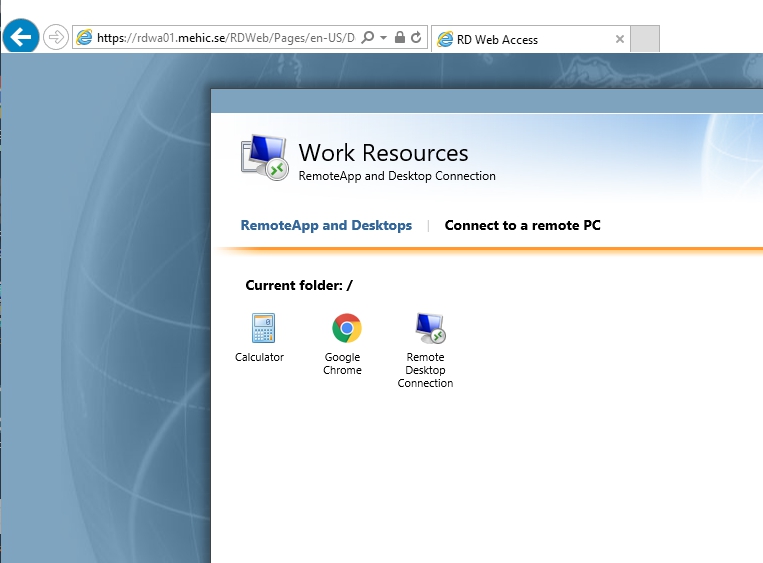Click the search magnifier in address bar
This screenshot has width=763, height=563.
tap(368, 38)
